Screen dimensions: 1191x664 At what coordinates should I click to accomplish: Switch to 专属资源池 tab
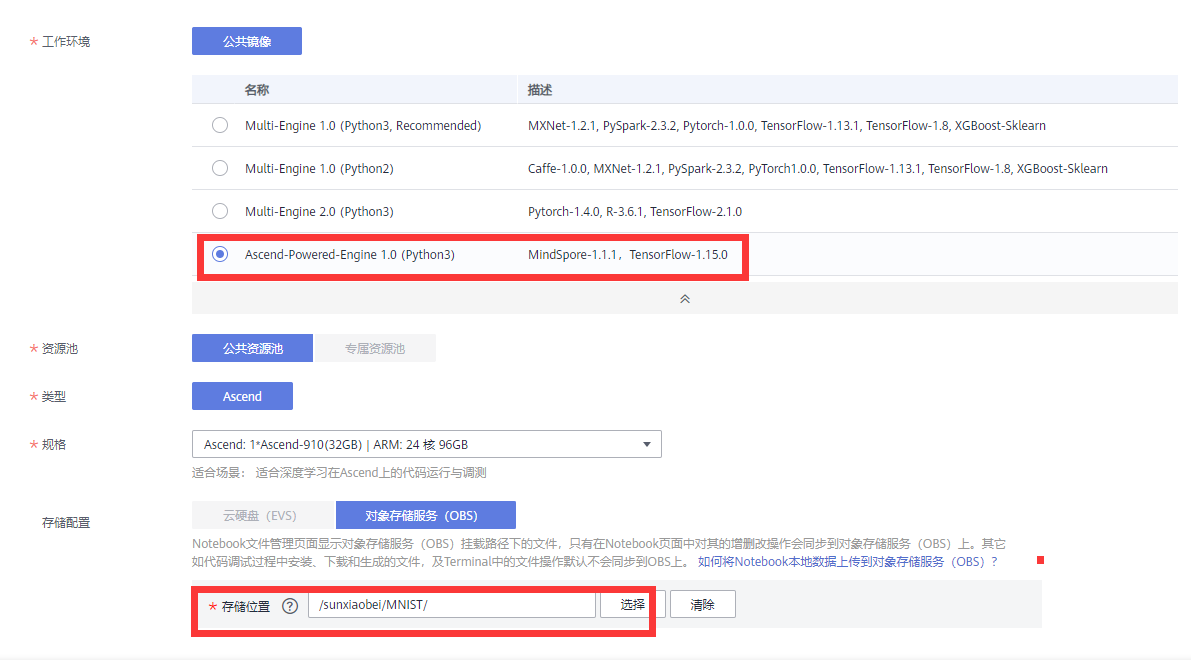(374, 348)
